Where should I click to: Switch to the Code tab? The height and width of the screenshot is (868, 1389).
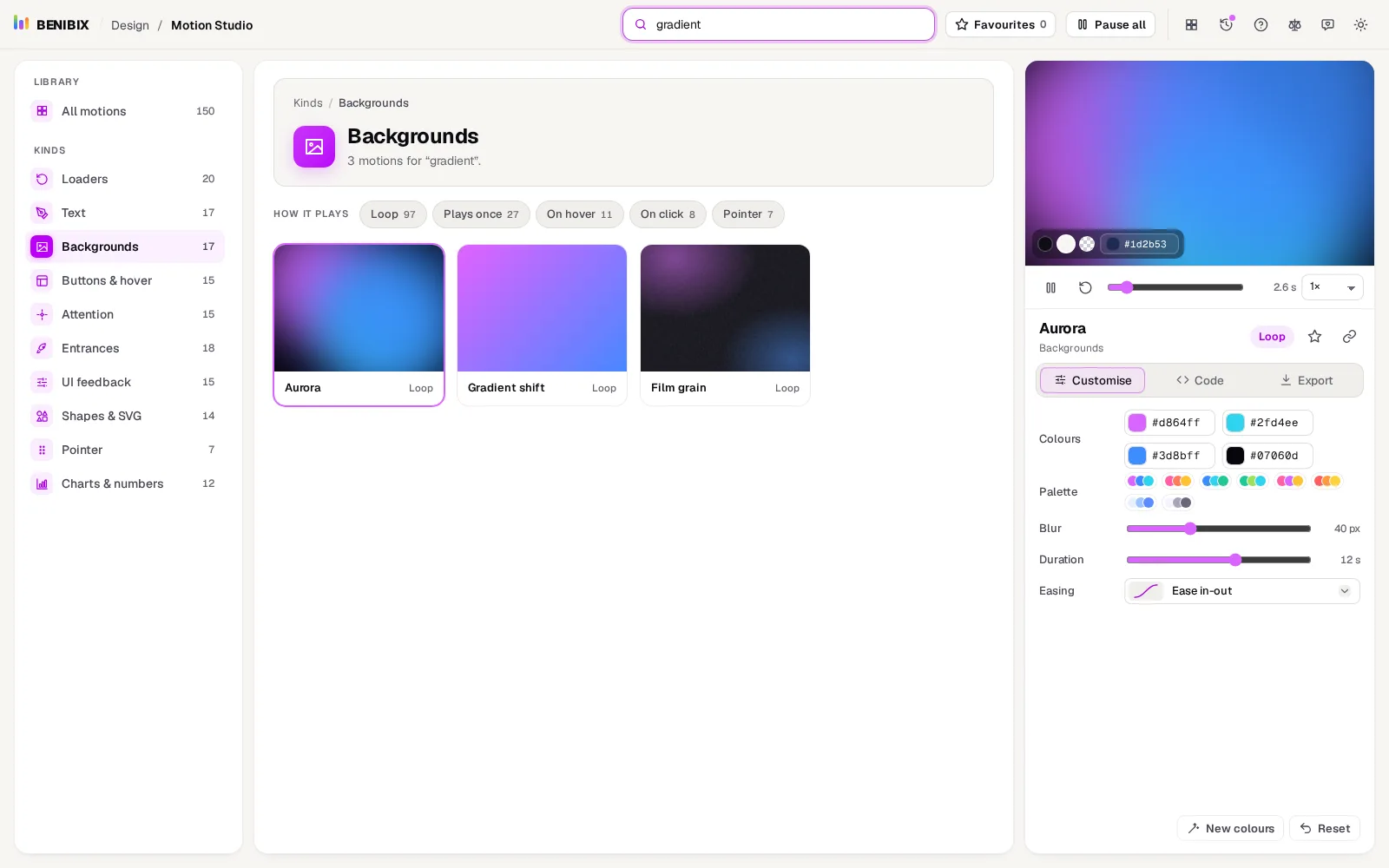click(1200, 380)
